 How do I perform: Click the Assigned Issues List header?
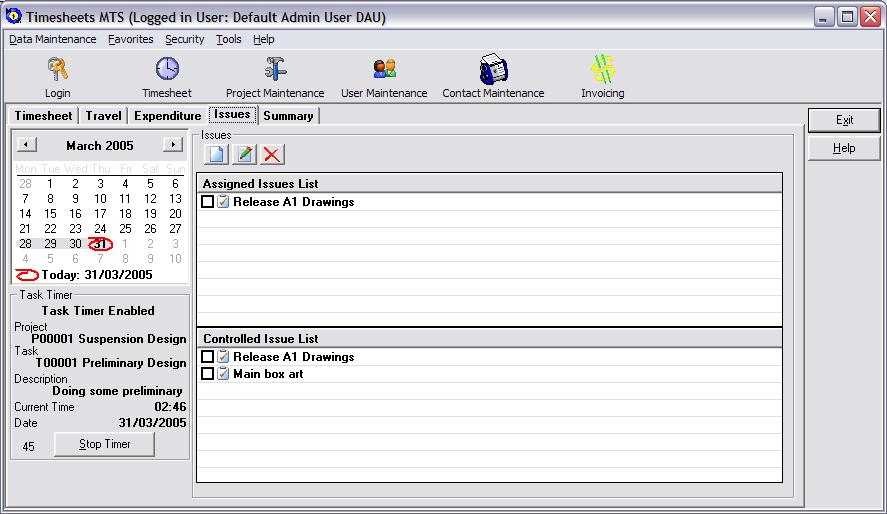point(489,183)
